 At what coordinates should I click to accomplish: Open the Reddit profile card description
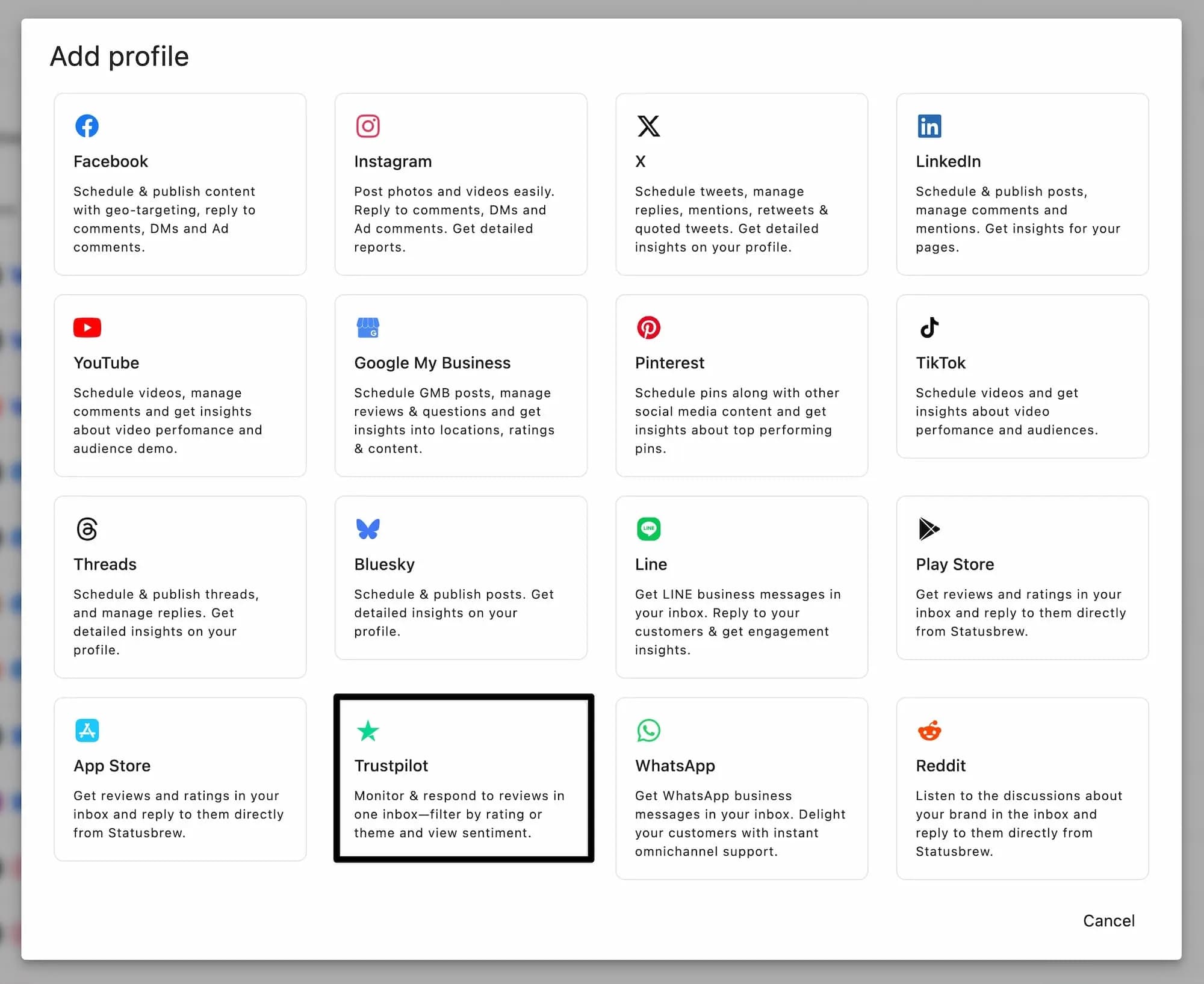pyautogui.click(x=1019, y=823)
